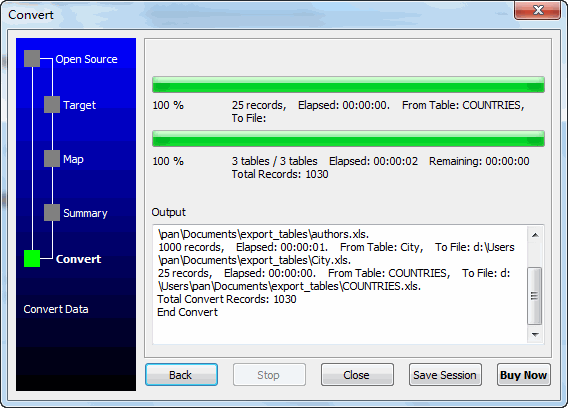Click the output log scroll-up arrow
The height and width of the screenshot is (408, 568).
point(535,235)
